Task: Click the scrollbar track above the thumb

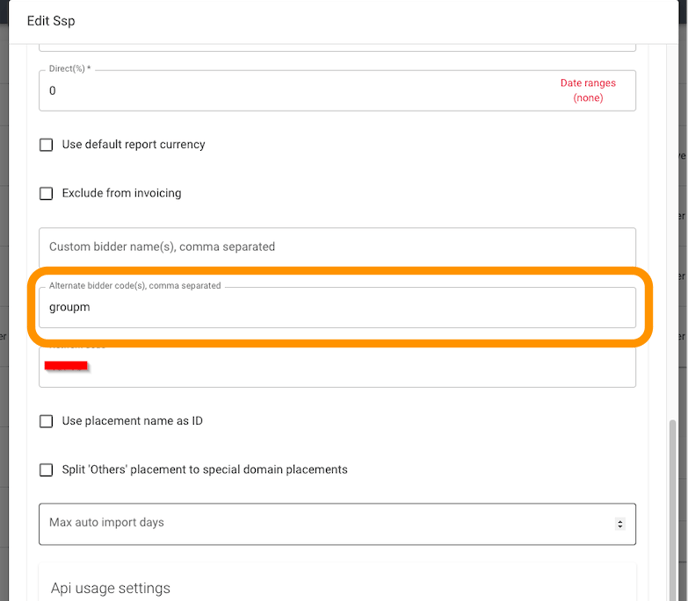Action: coord(672,233)
